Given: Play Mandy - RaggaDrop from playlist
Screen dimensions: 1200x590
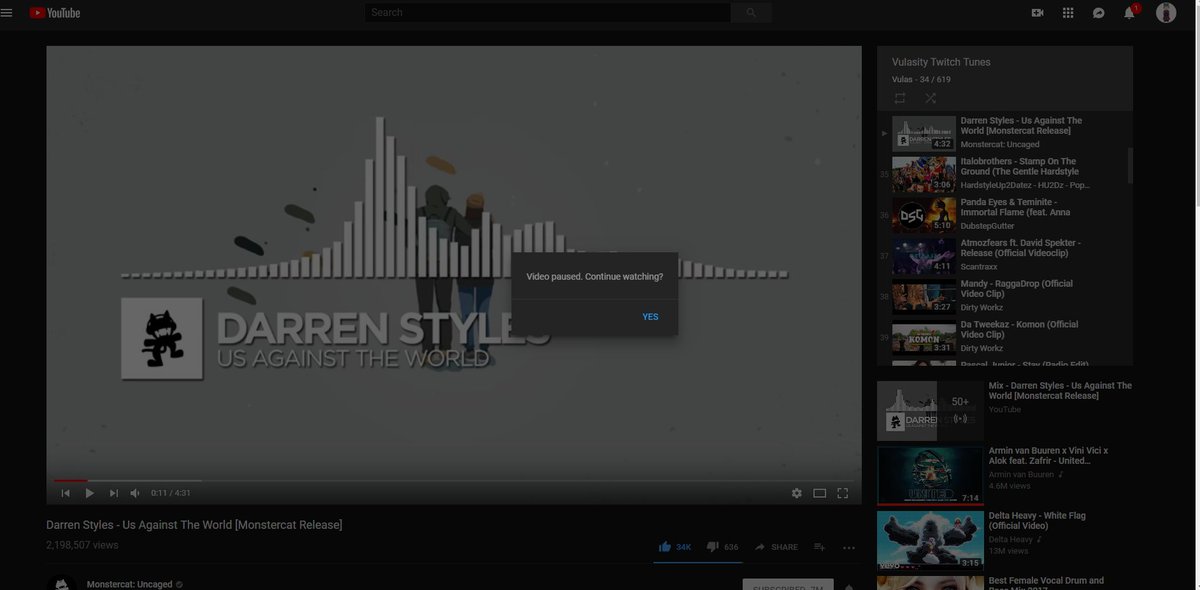Looking at the screenshot, I should pyautogui.click(x=1005, y=296).
